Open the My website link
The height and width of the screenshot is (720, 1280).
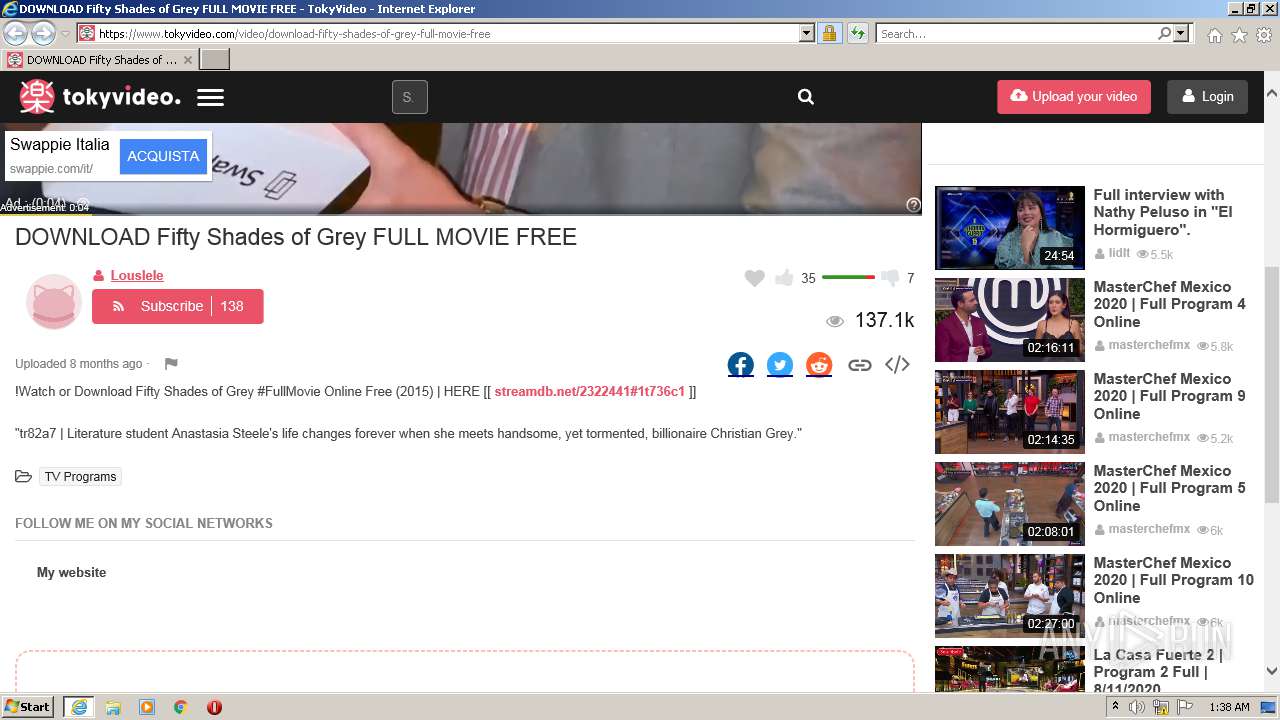pos(71,573)
